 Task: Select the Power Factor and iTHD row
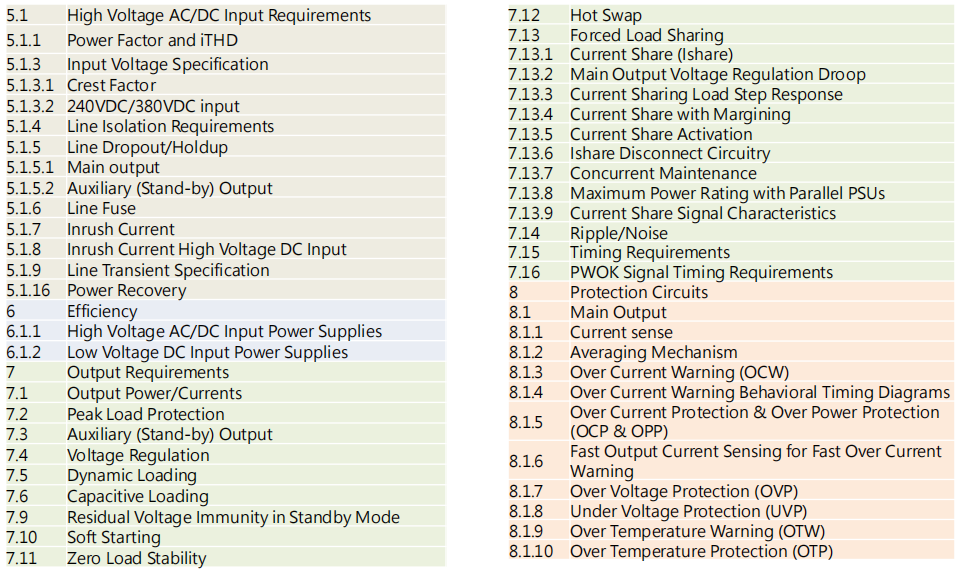[x=225, y=40]
